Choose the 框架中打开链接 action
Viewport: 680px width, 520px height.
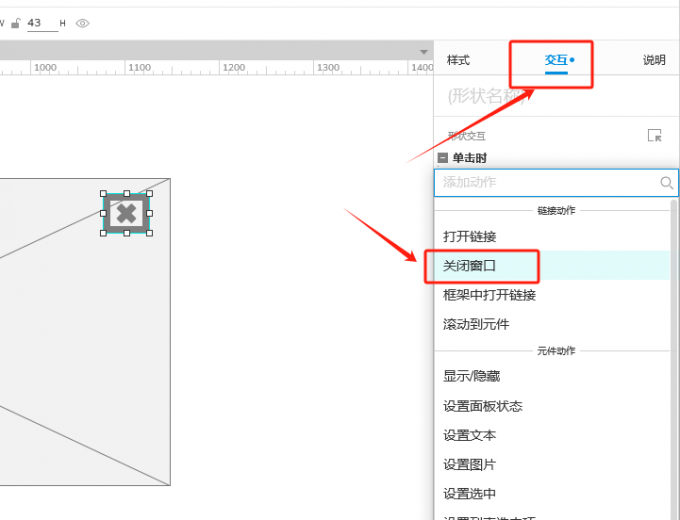pos(552,295)
